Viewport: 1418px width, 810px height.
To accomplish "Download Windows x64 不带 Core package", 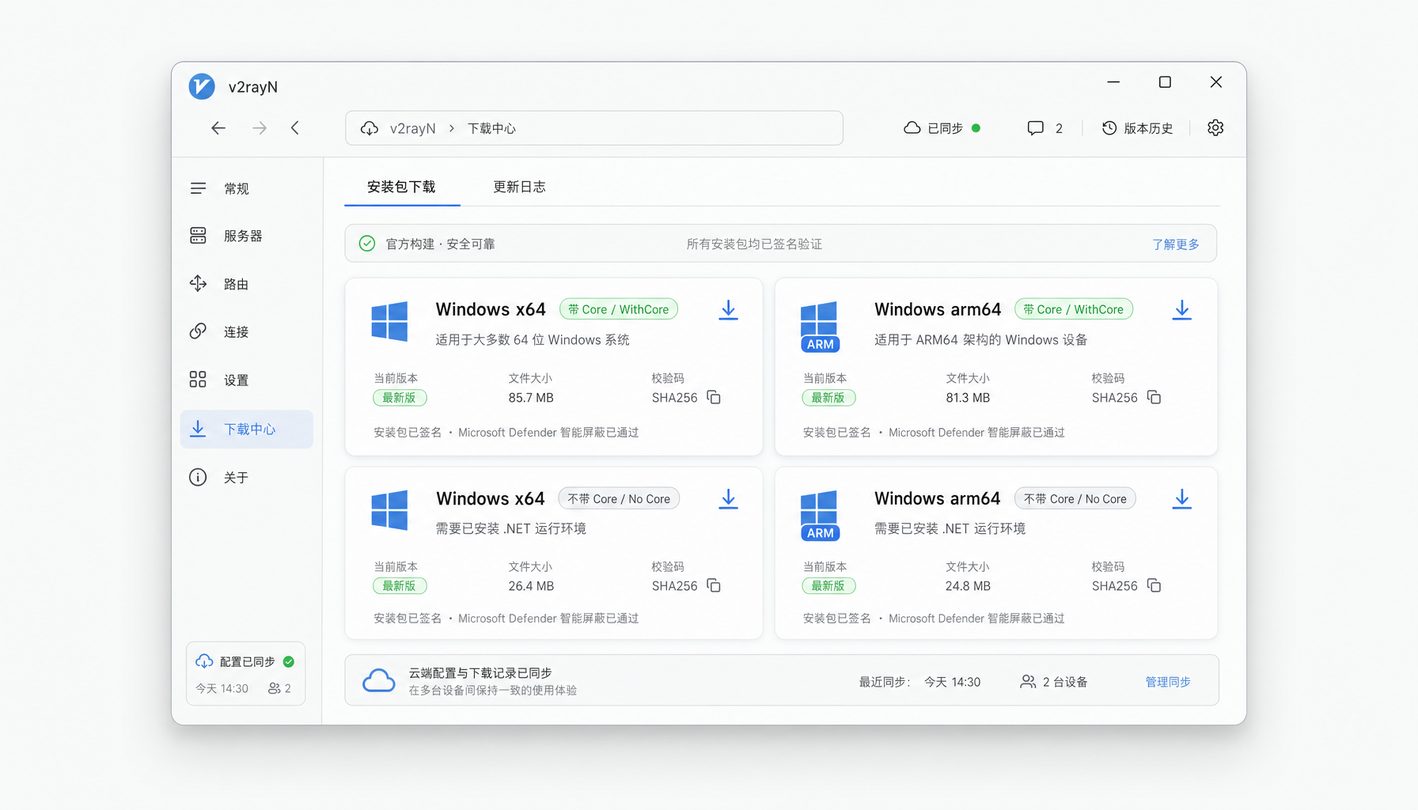I will [x=728, y=498].
